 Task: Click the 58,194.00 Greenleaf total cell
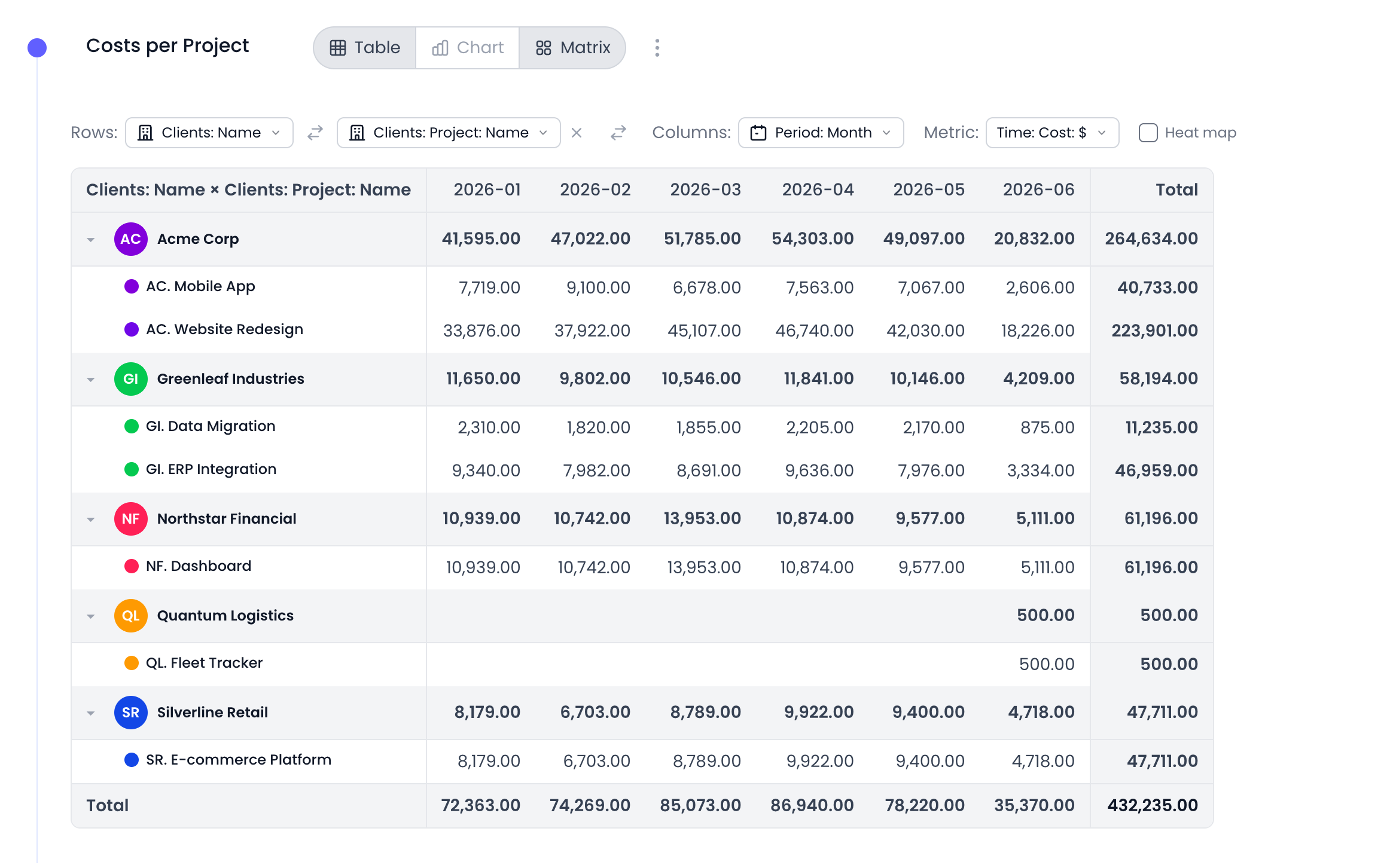tap(1159, 379)
